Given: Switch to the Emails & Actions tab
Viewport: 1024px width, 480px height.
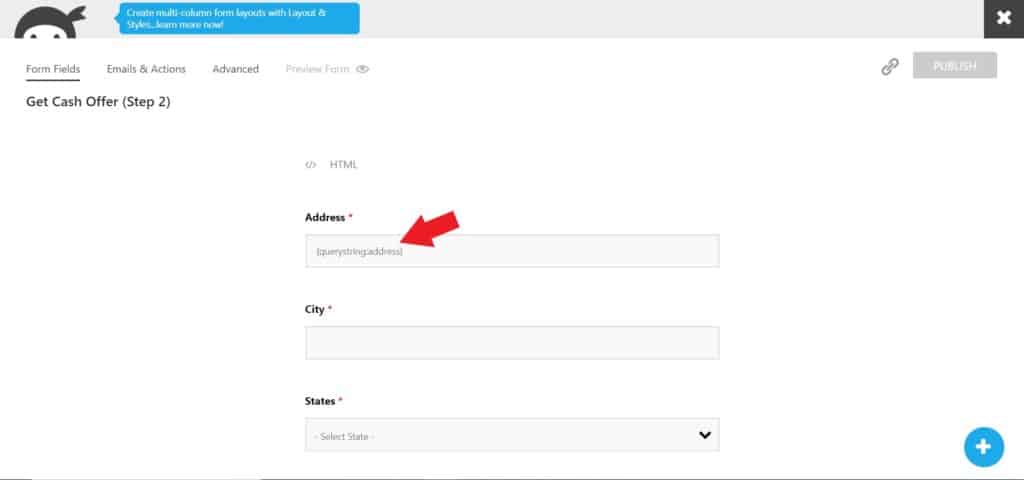Looking at the screenshot, I should (x=146, y=69).
